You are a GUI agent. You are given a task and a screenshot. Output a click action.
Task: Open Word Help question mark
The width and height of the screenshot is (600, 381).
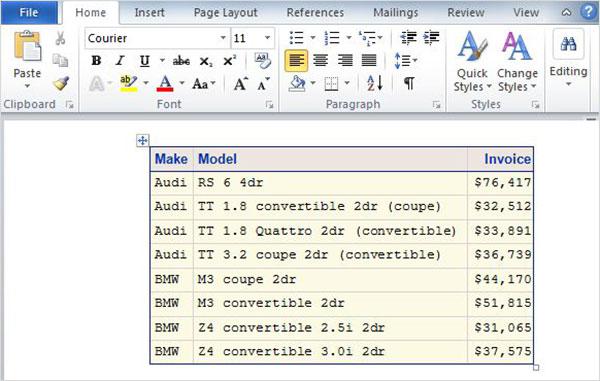589,11
